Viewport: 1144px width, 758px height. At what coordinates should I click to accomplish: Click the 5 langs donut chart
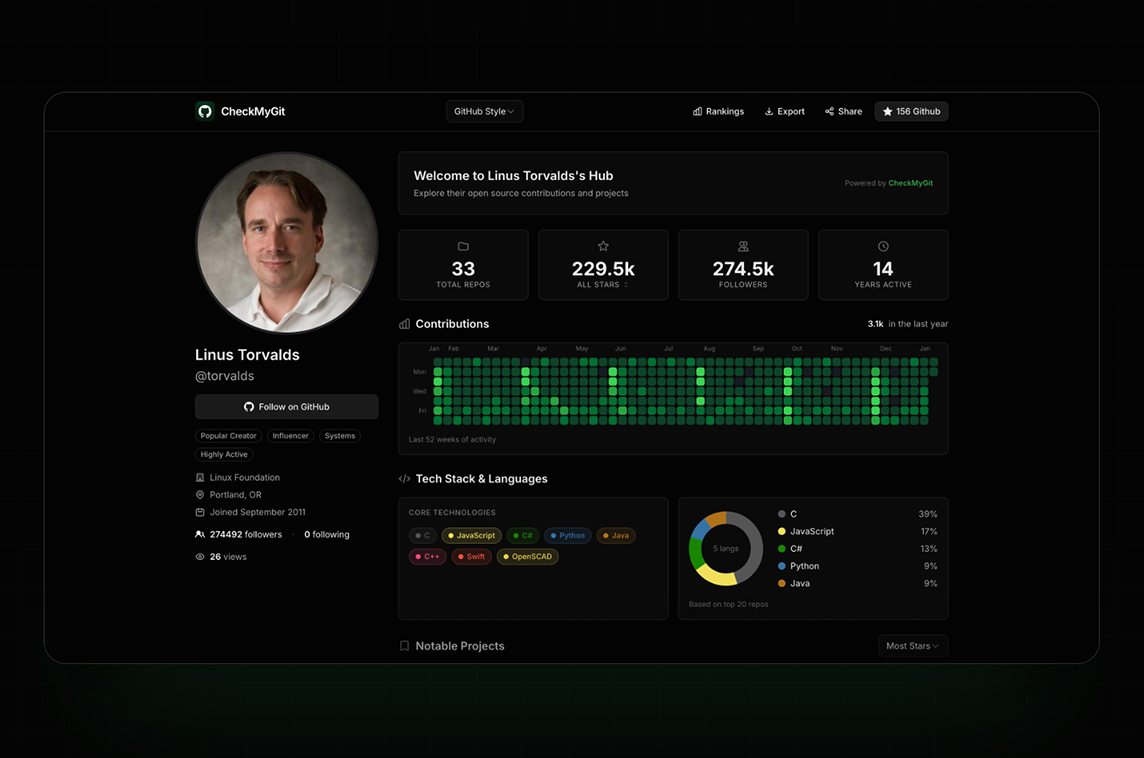click(x=726, y=548)
